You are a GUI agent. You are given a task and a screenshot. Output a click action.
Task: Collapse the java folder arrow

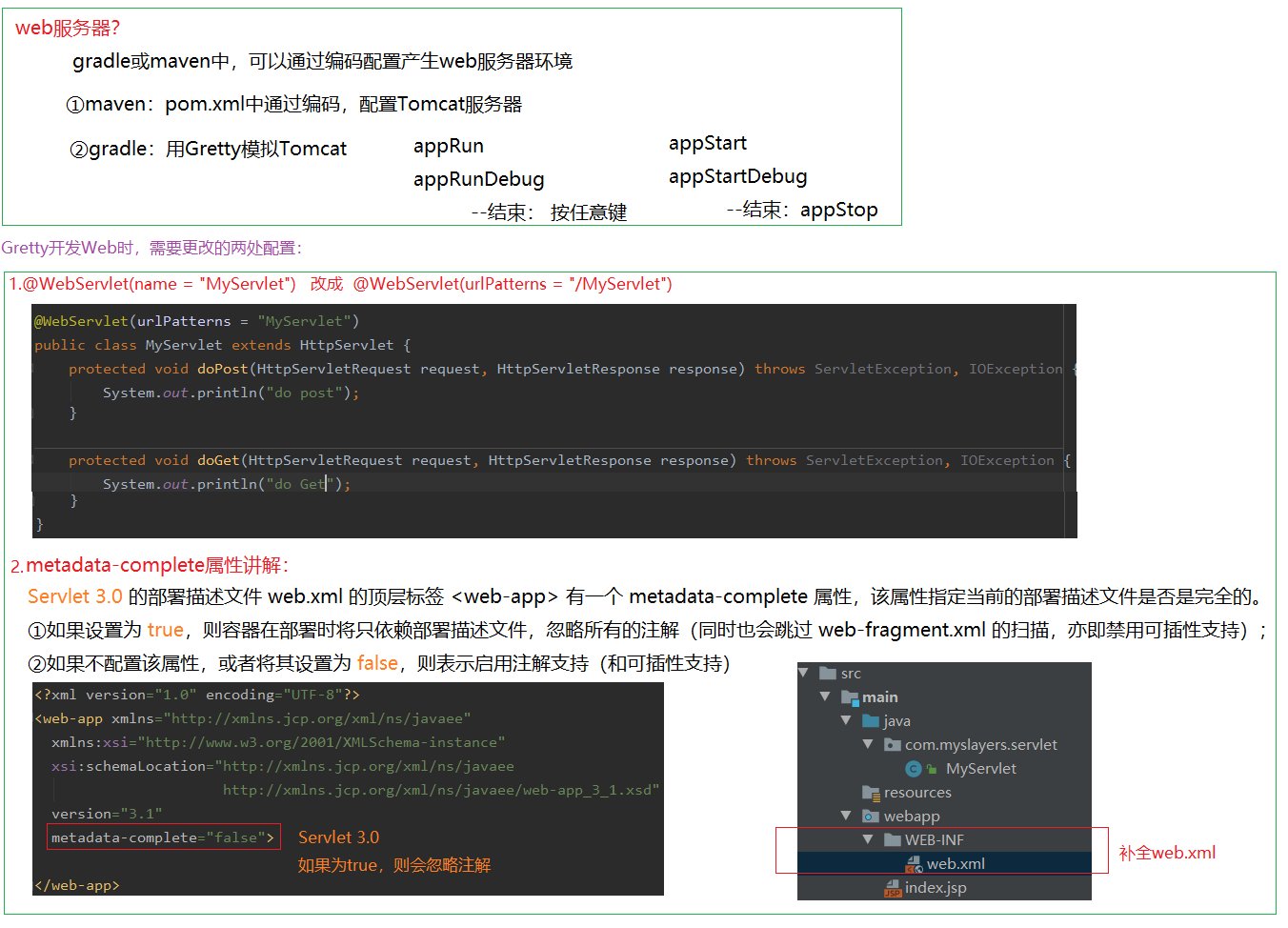pos(846,720)
